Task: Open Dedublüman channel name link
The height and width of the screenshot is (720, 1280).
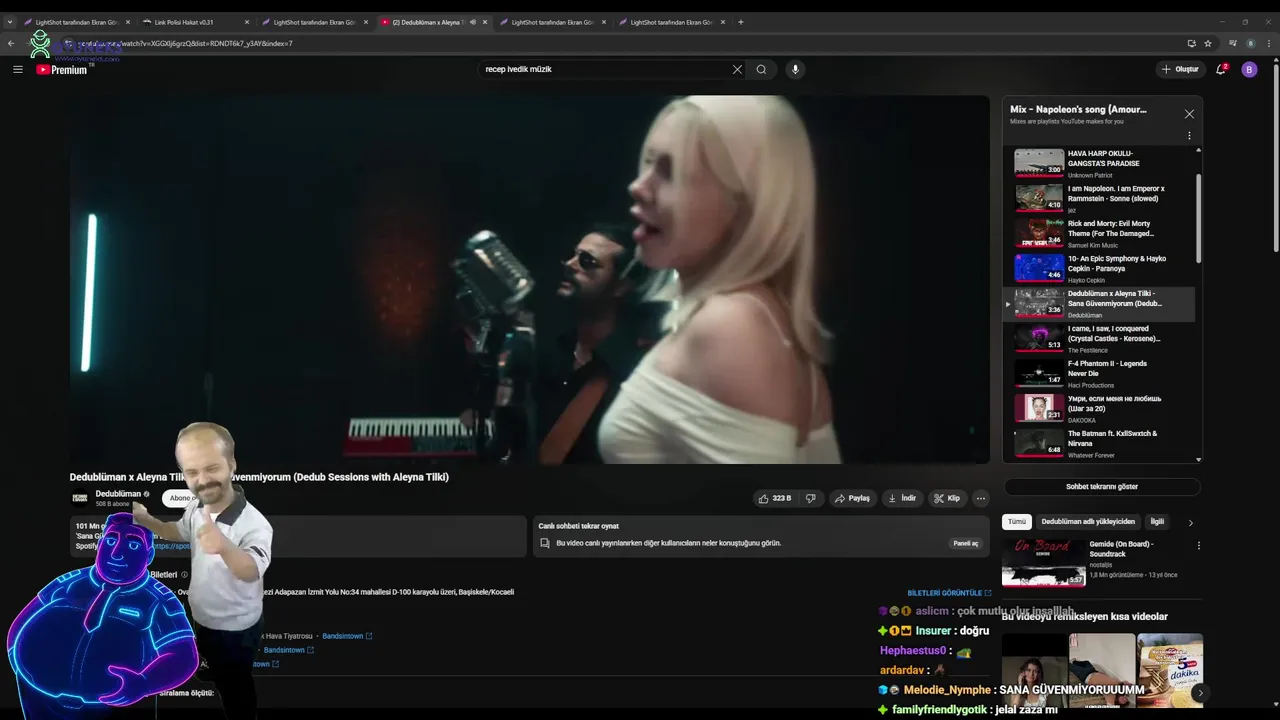Action: pos(118,494)
